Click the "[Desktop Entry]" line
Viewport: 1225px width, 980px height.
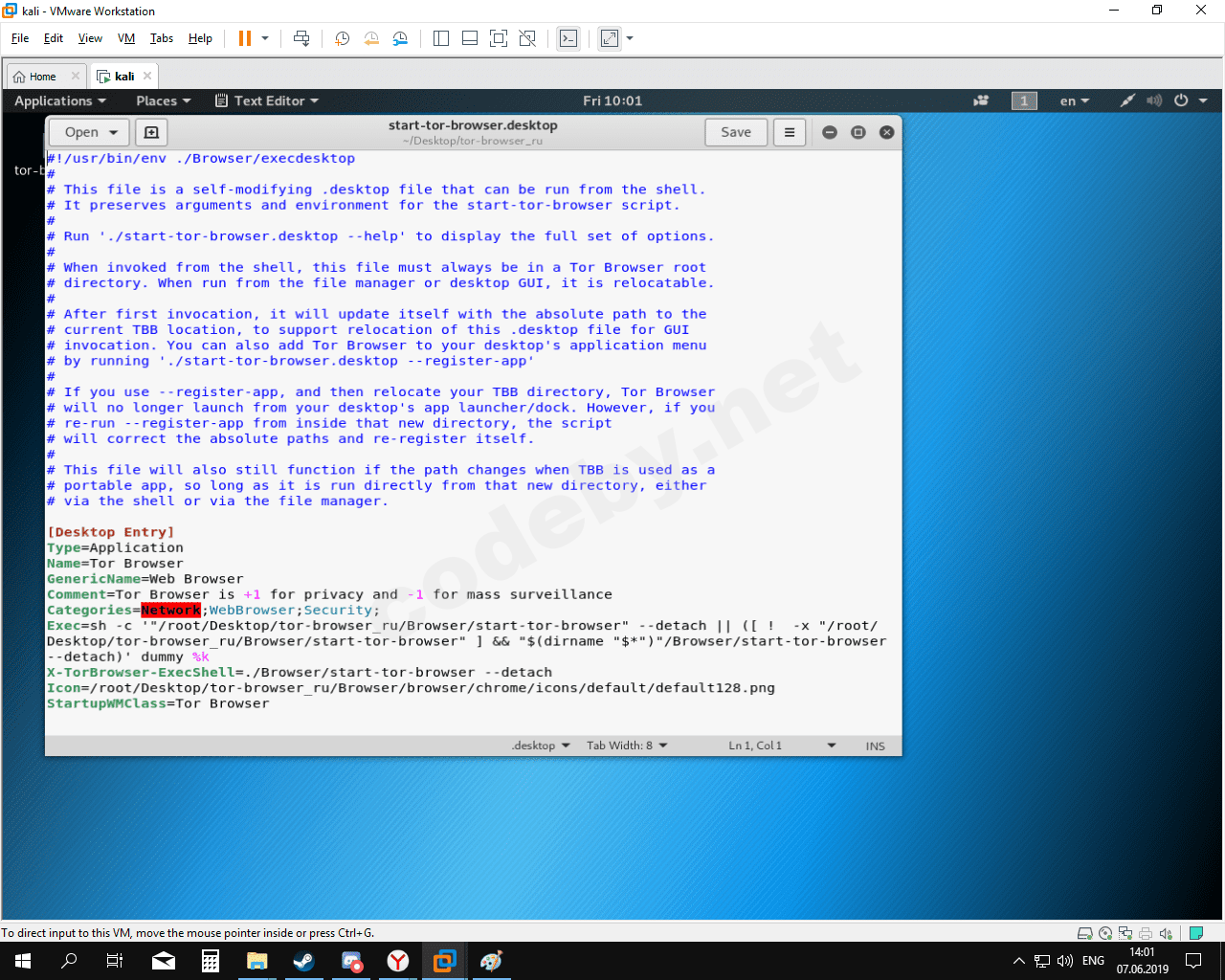pyautogui.click(x=111, y=532)
